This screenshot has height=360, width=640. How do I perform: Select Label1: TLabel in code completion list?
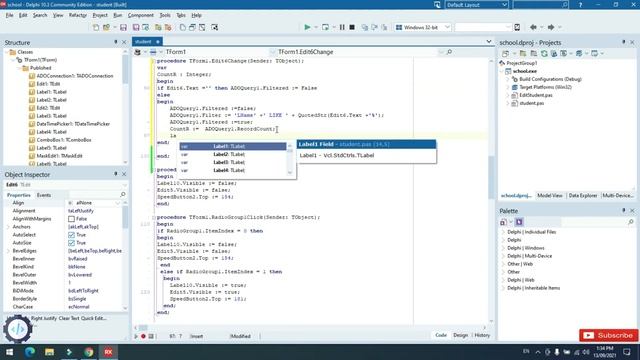[x=233, y=146]
